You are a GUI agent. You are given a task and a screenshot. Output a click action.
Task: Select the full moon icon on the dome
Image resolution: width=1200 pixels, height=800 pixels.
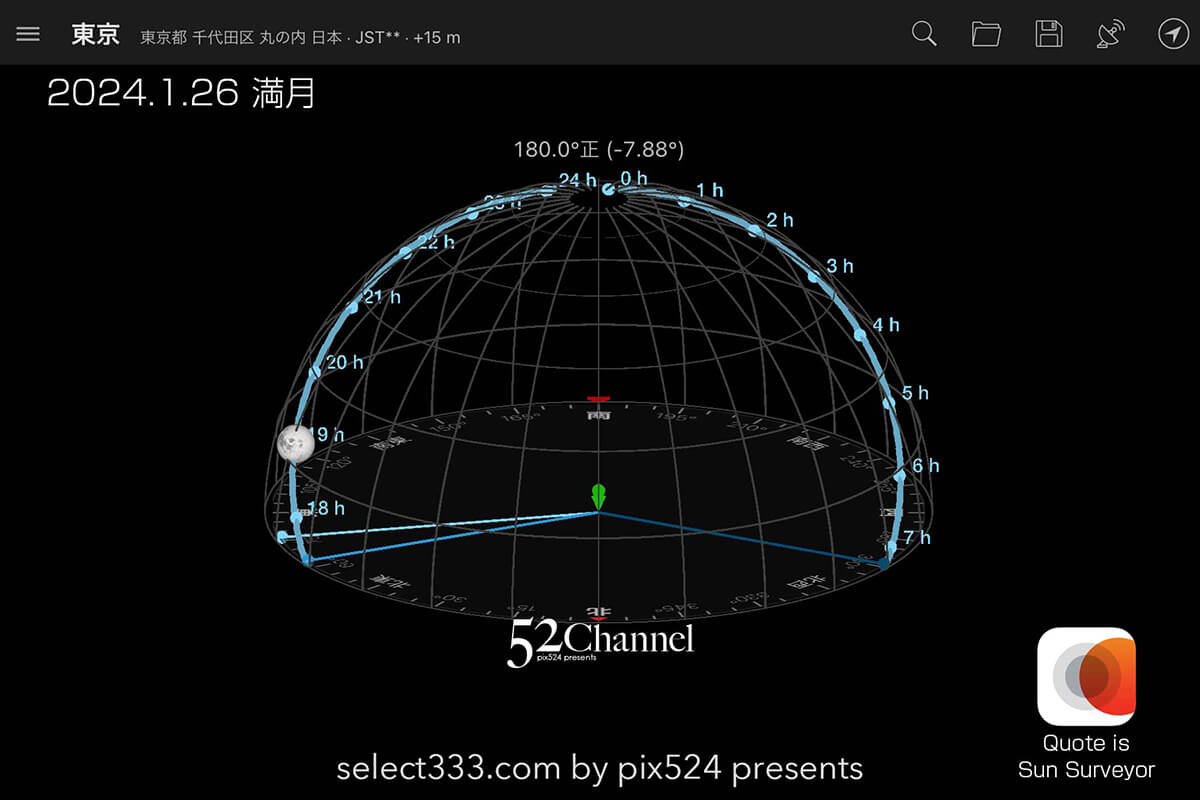[x=295, y=444]
